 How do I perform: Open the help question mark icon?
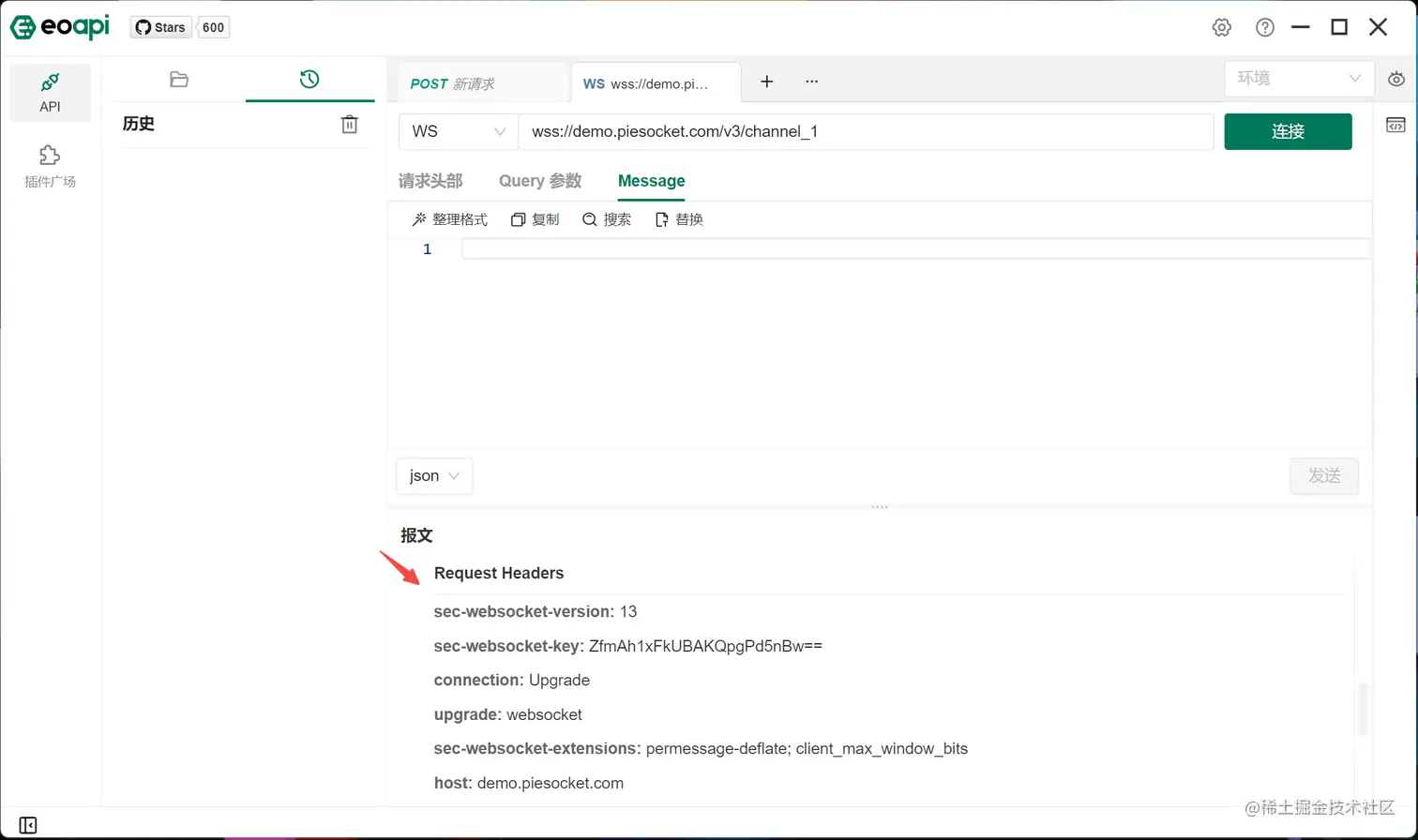(x=1265, y=27)
